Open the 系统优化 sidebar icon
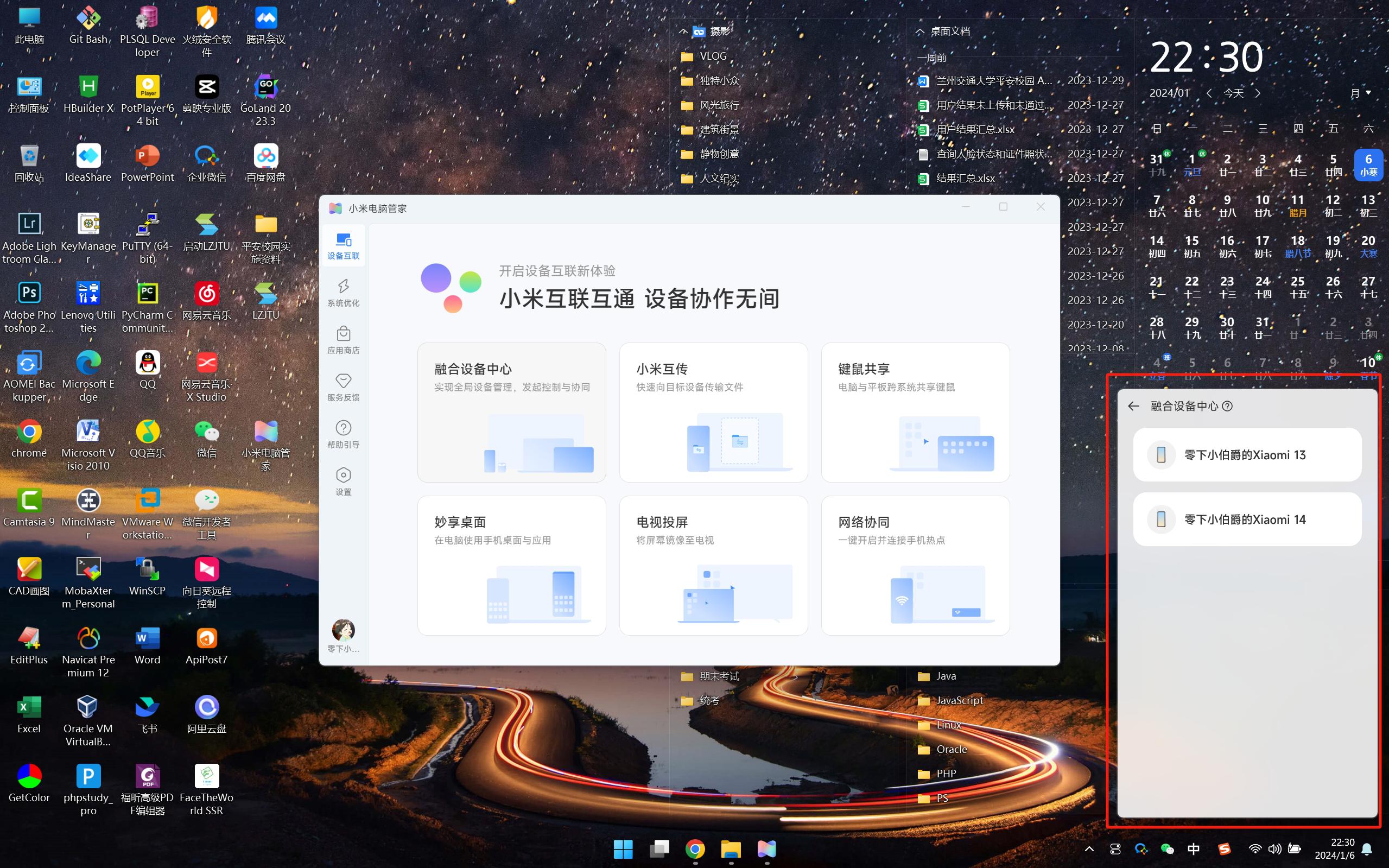 [x=343, y=292]
